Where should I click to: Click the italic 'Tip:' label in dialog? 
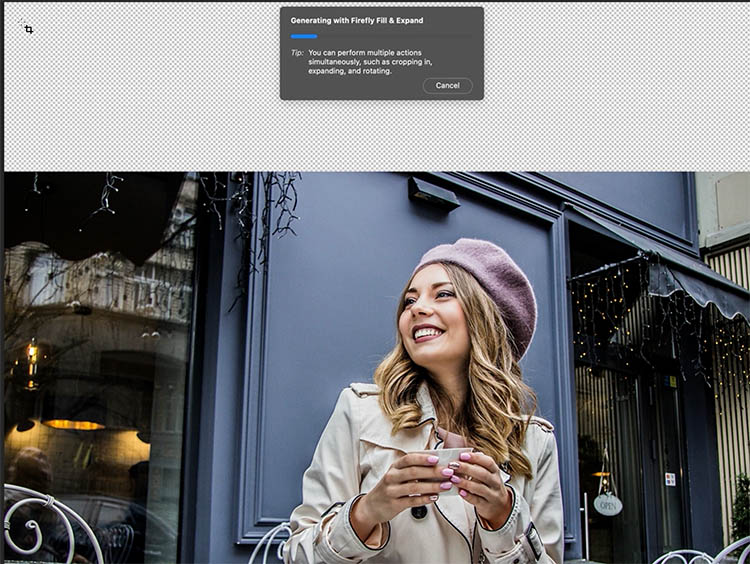[296, 52]
